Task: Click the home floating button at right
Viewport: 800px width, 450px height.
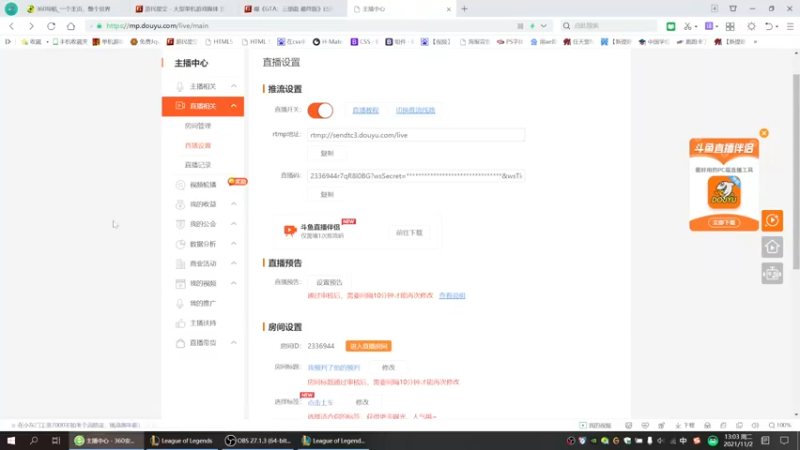Action: (x=772, y=247)
